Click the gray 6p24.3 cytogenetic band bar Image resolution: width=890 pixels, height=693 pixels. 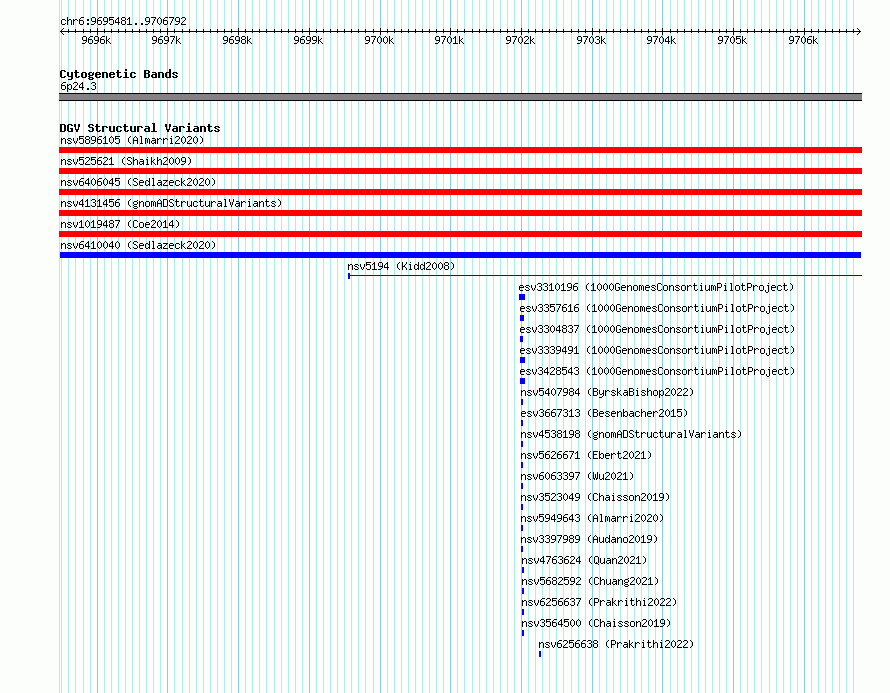click(x=460, y=97)
